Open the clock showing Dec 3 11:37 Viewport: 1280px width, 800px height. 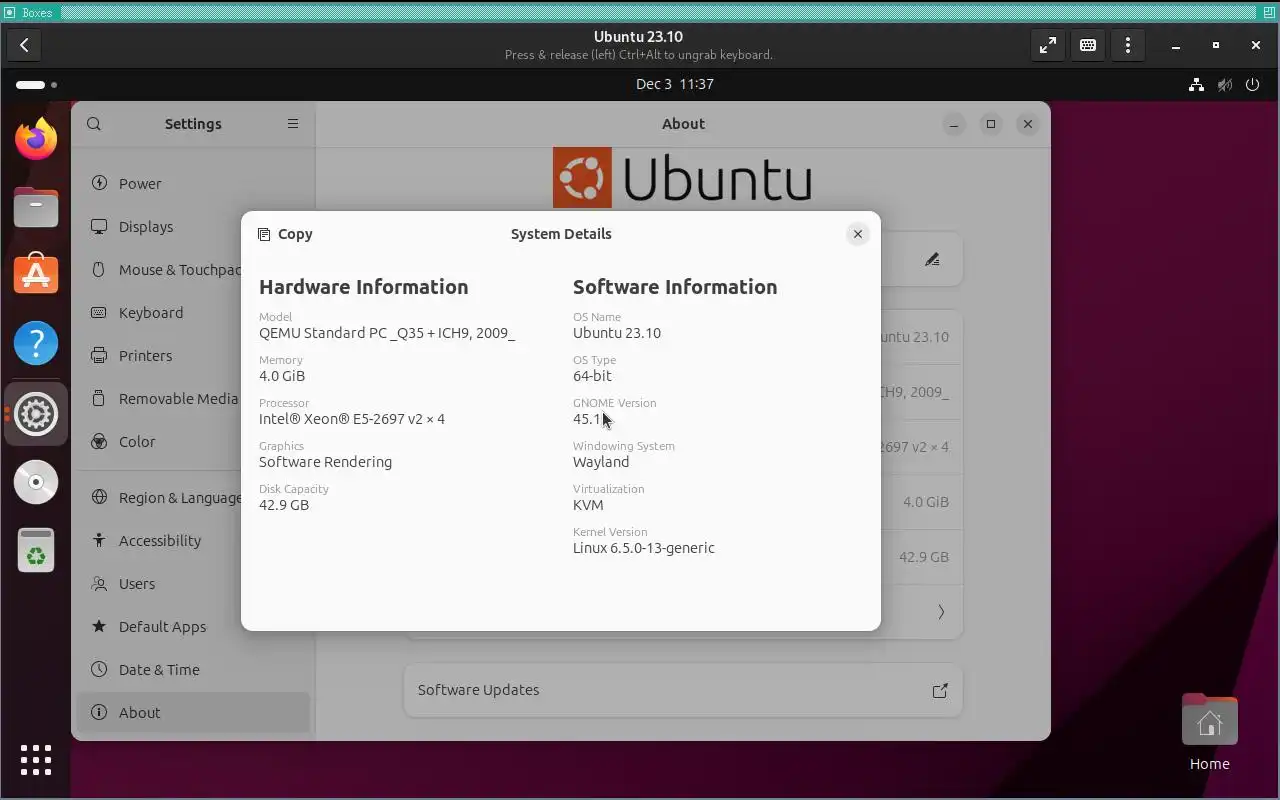pos(675,84)
